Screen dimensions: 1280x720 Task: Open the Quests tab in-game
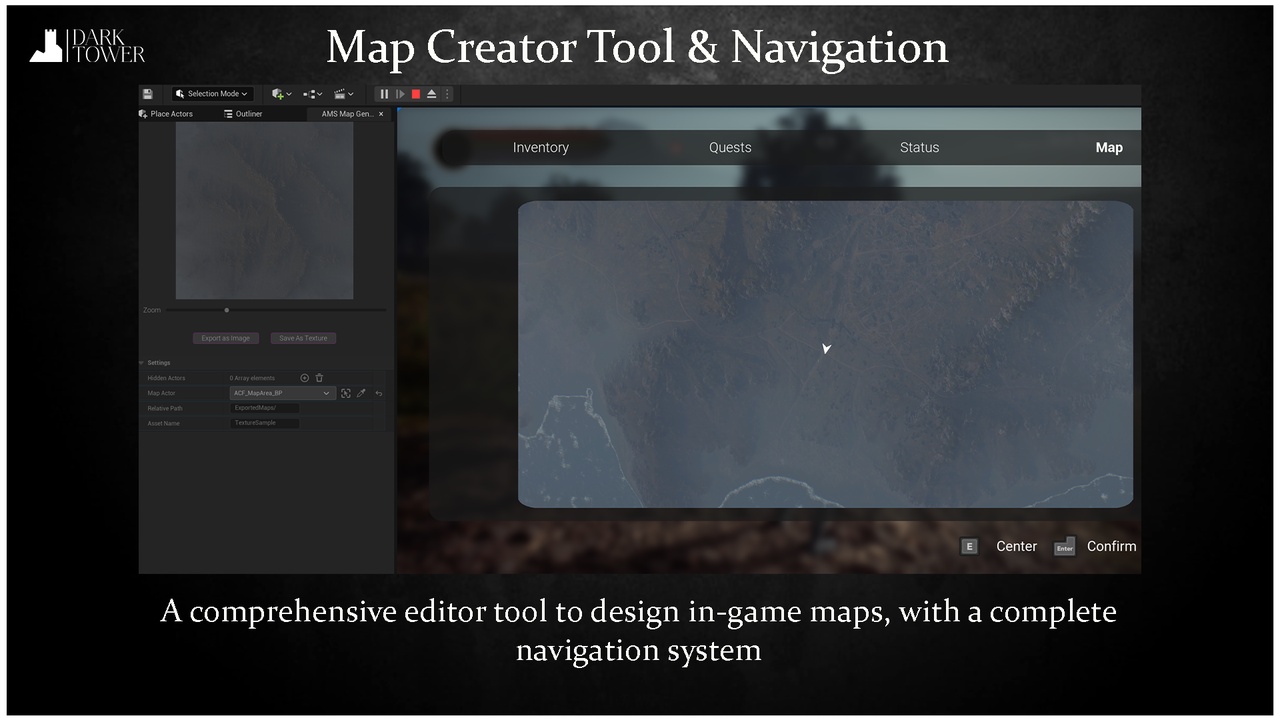729,147
